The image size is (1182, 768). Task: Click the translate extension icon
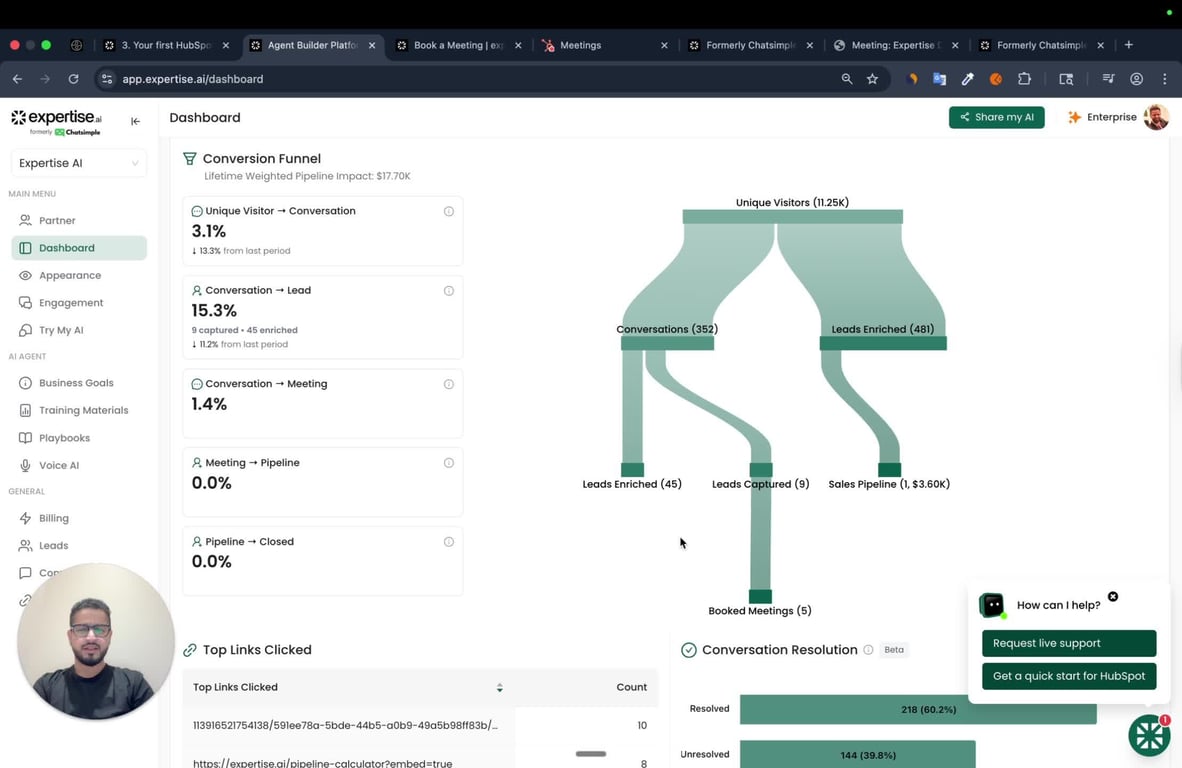pyautogui.click(x=939, y=79)
